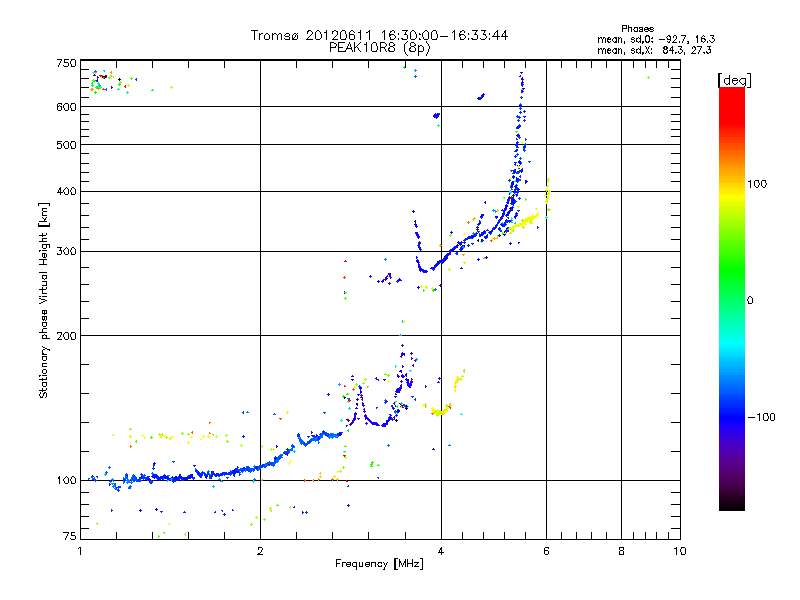
Task: Click the colorbar tick label '0'
Action: (x=750, y=300)
